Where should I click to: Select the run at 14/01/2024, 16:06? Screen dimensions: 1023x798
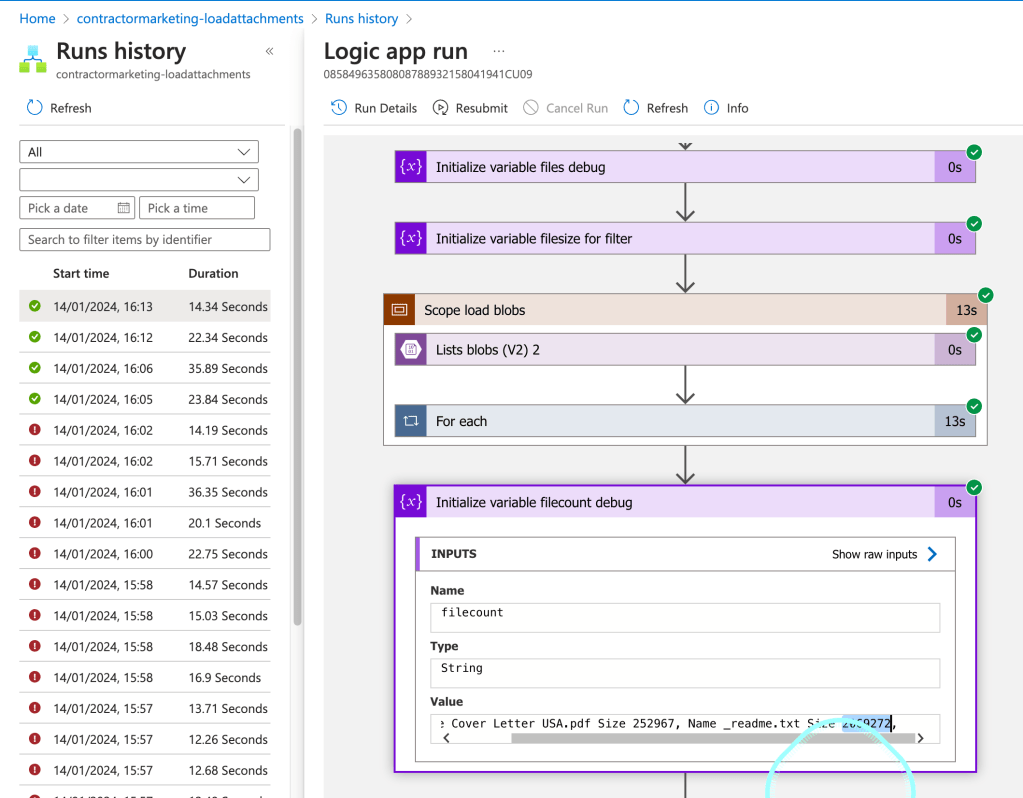(145, 368)
